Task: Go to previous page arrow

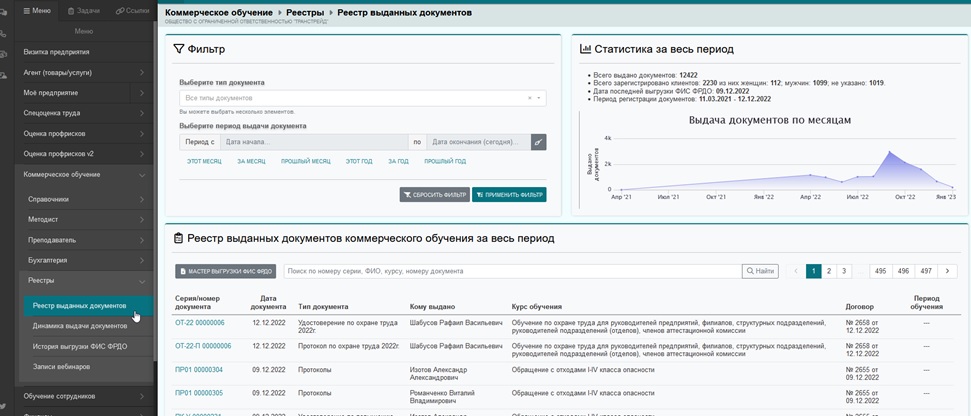Action: pos(796,271)
